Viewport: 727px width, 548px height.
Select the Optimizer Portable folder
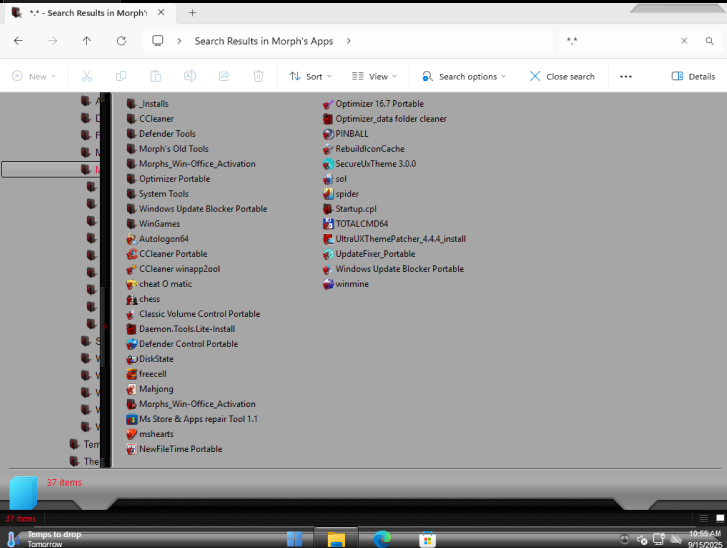[x=169, y=179]
